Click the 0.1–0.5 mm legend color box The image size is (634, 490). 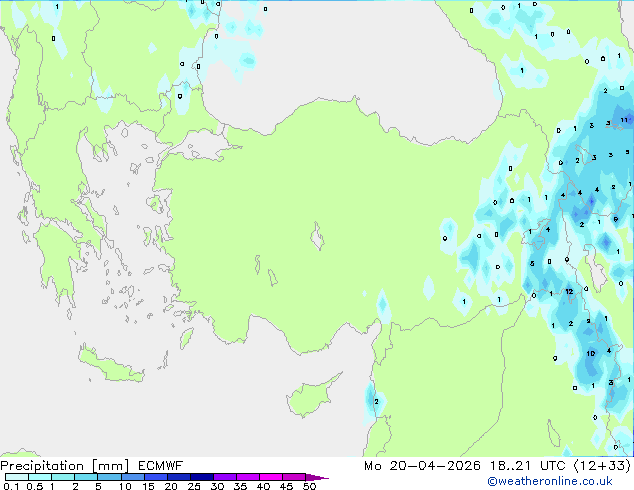click(17, 477)
